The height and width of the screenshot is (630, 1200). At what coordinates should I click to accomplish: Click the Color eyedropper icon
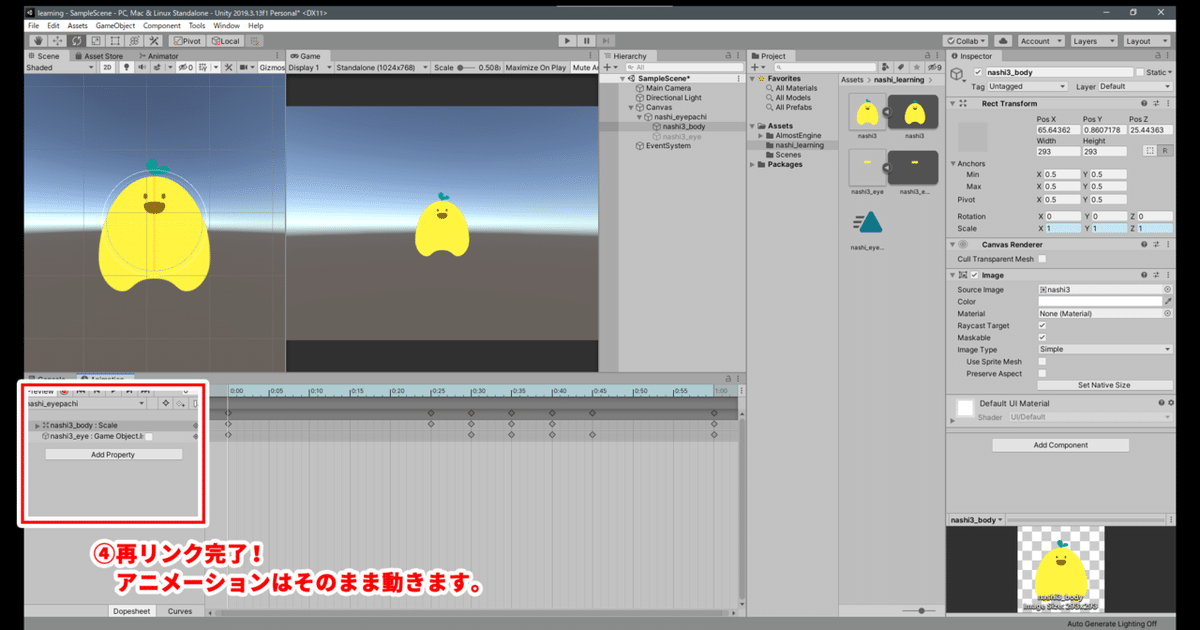[1168, 301]
